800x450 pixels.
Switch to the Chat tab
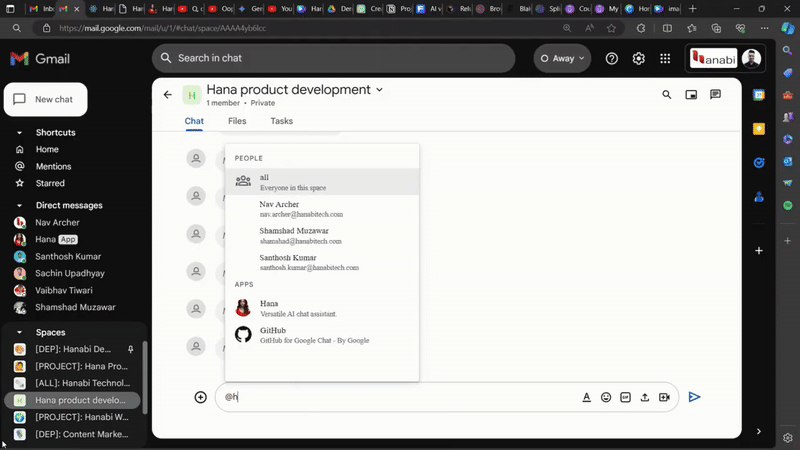coord(194,121)
